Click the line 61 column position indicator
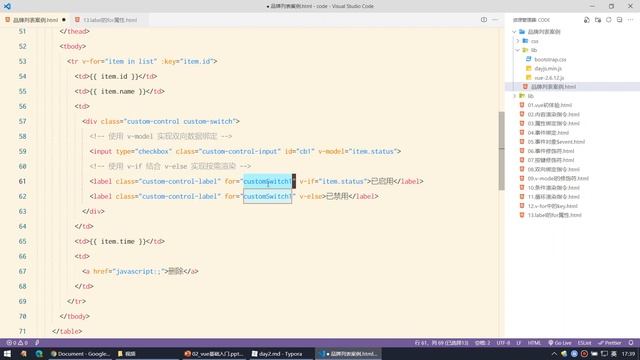 point(442,343)
